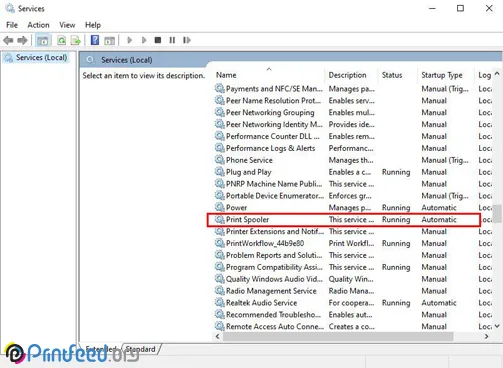Click the Services title bar app icon

(x=10, y=8)
